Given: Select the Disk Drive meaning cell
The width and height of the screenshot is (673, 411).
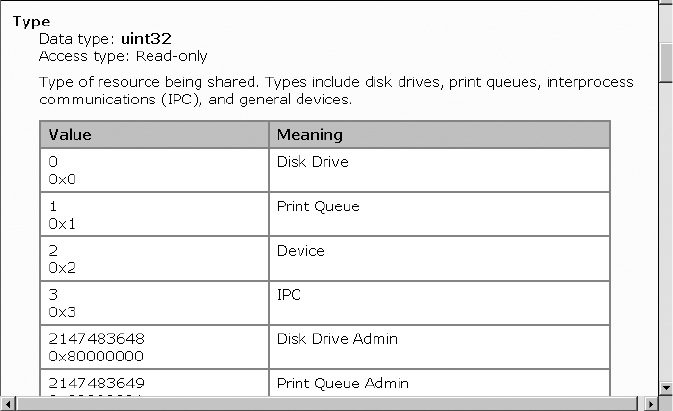Looking at the screenshot, I should tap(312, 162).
